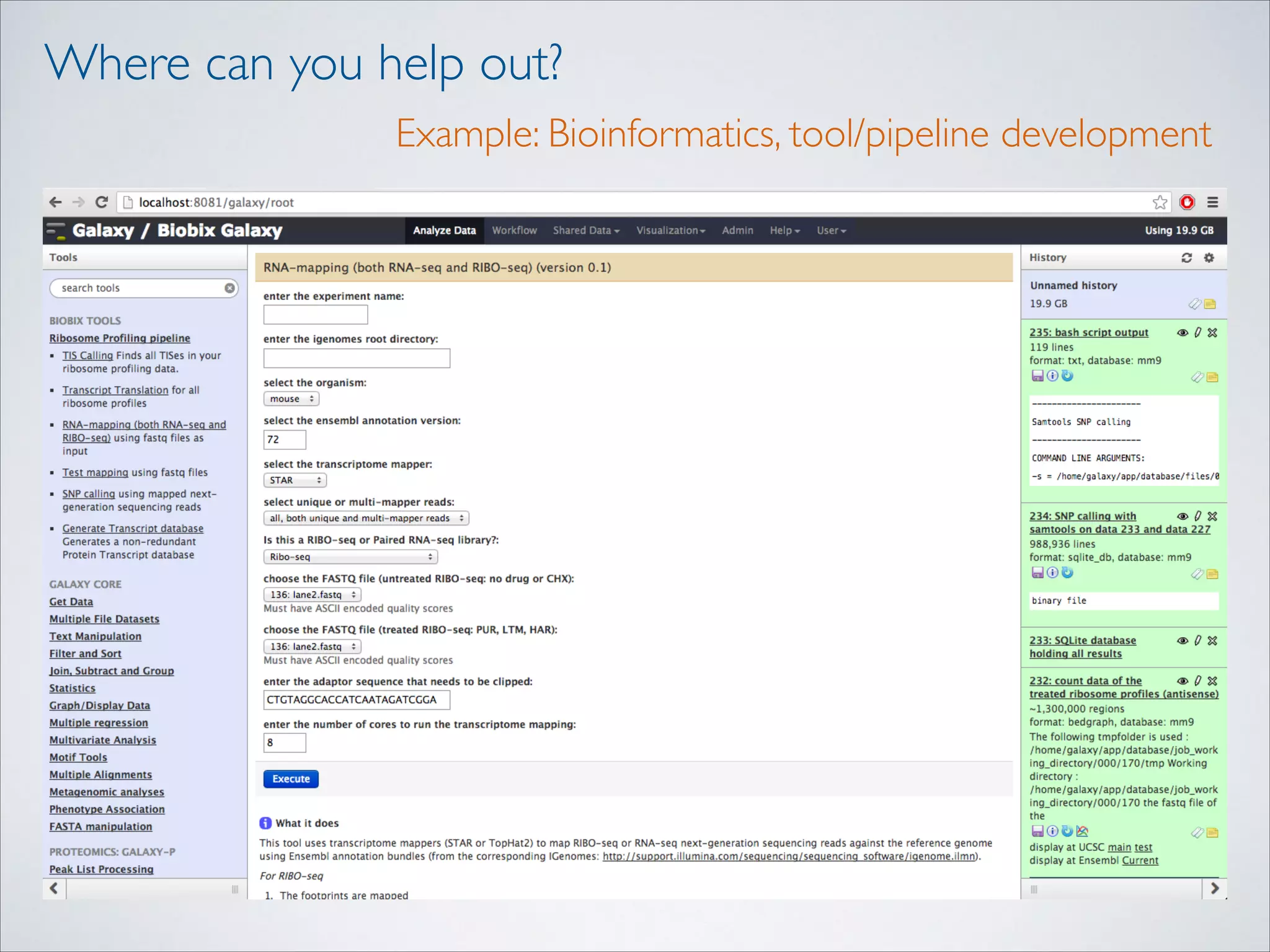Open the User menu
1270x952 pixels.
point(831,231)
